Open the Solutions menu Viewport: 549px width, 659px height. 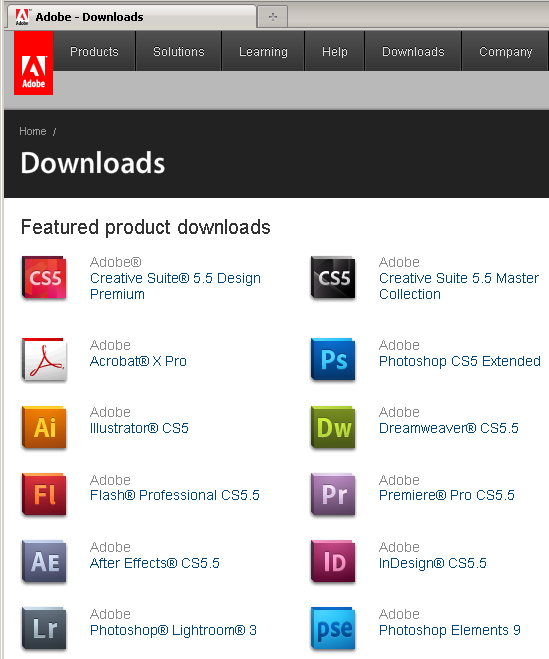(179, 51)
